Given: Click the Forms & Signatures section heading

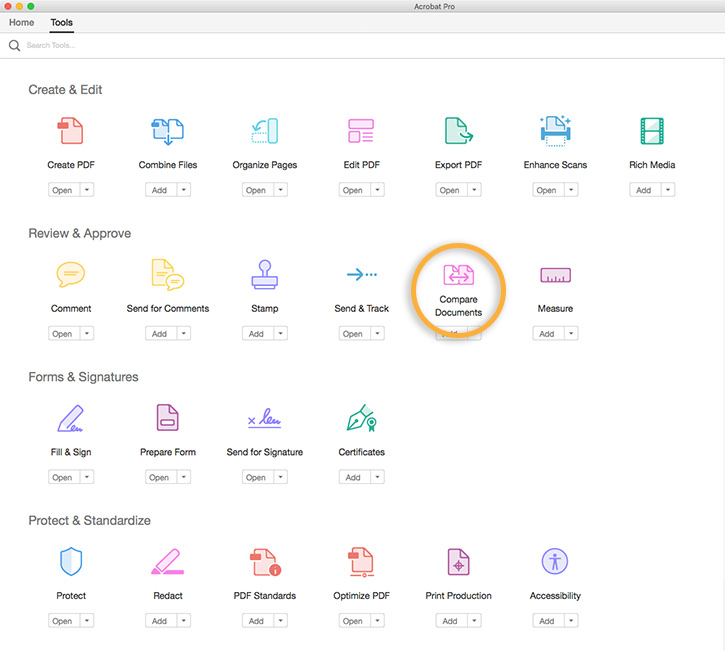Looking at the screenshot, I should click(x=83, y=377).
